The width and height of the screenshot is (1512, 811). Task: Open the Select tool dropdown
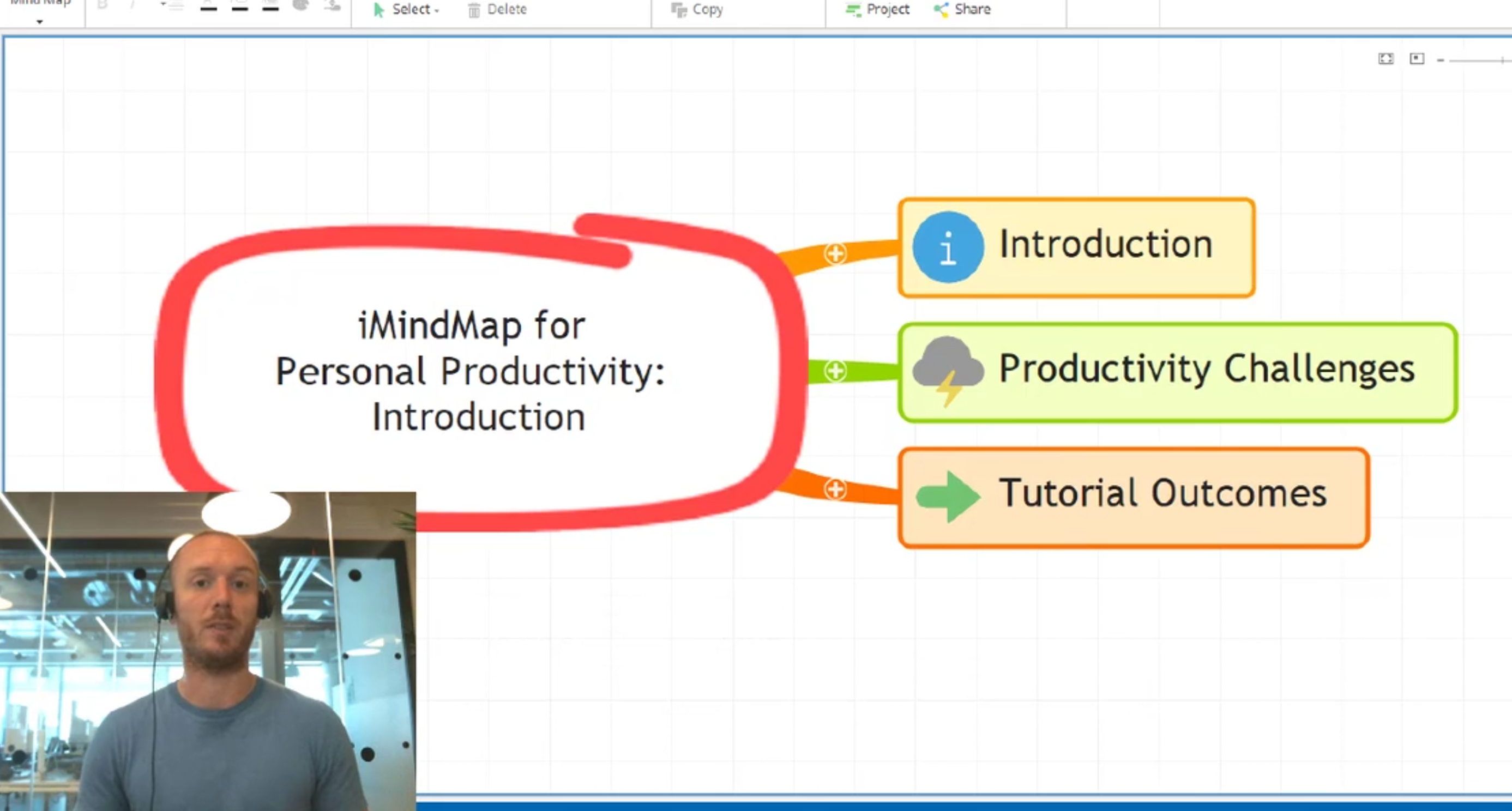pyautogui.click(x=406, y=9)
